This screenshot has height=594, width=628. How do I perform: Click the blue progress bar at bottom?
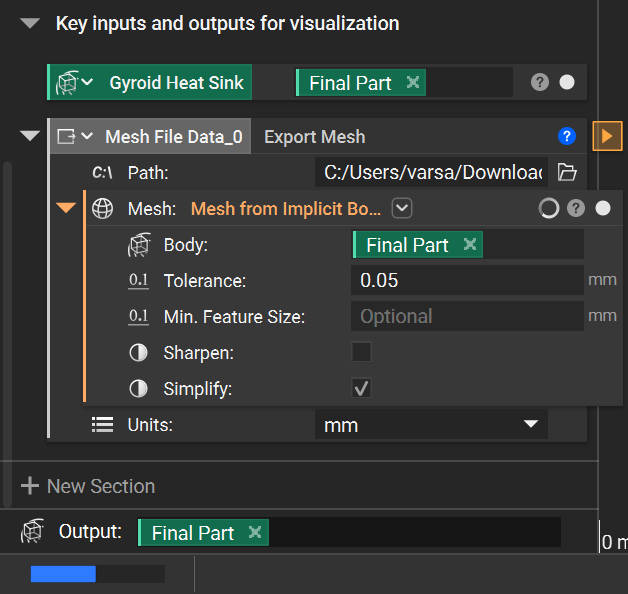pos(63,574)
